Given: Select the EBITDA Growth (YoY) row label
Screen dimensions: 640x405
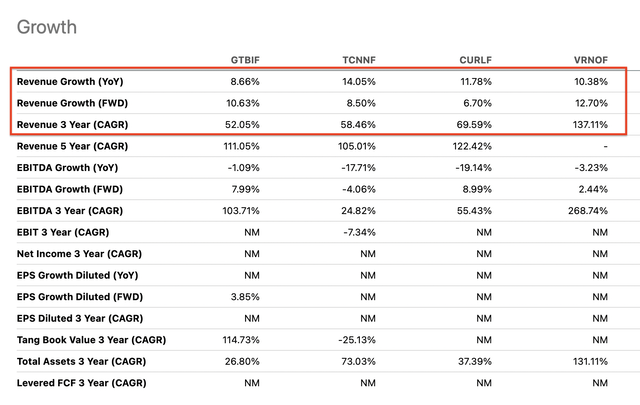Looking at the screenshot, I should (67, 168).
